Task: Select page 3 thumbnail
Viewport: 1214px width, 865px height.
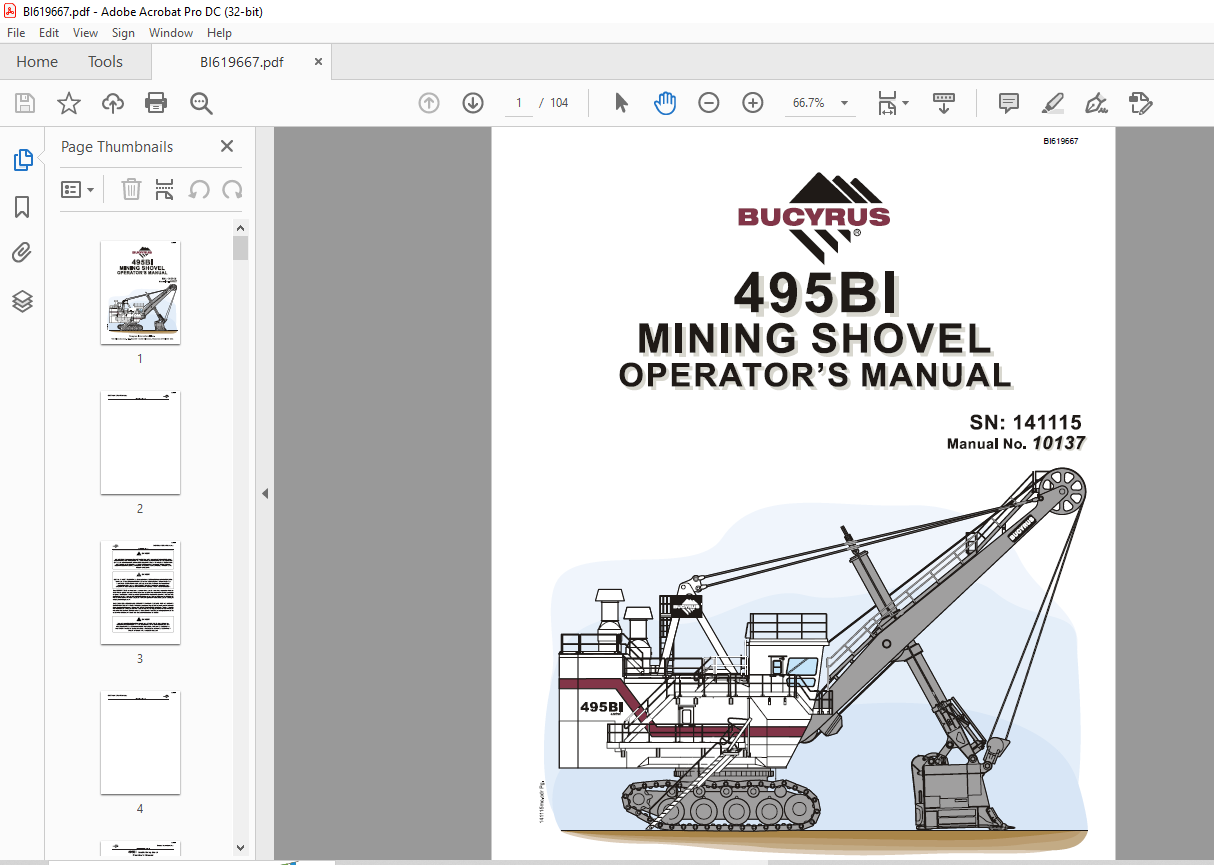Action: [140, 593]
